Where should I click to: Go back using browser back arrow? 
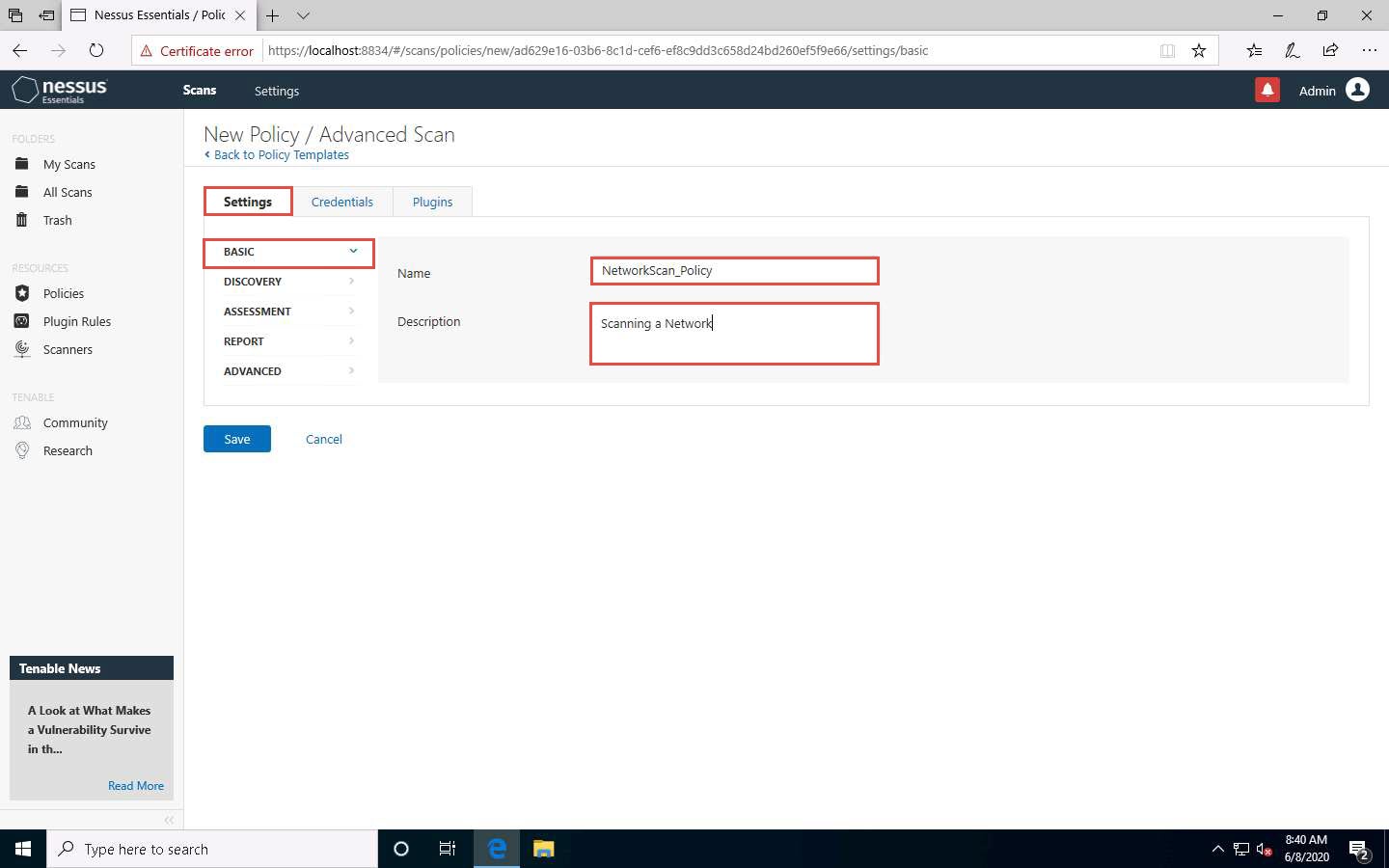20,50
